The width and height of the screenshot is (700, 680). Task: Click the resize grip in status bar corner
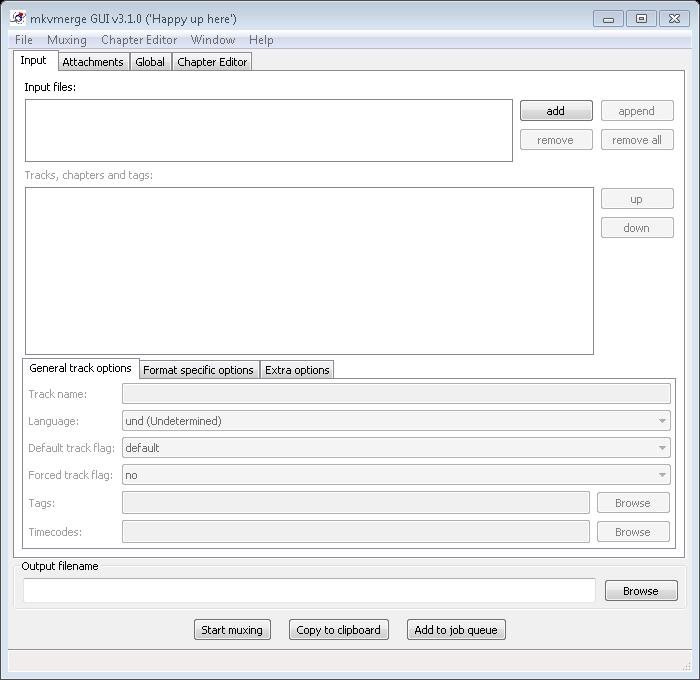tap(687, 666)
